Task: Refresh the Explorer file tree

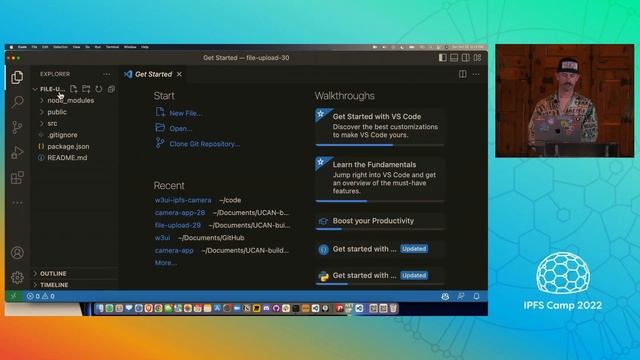Action: [x=99, y=89]
